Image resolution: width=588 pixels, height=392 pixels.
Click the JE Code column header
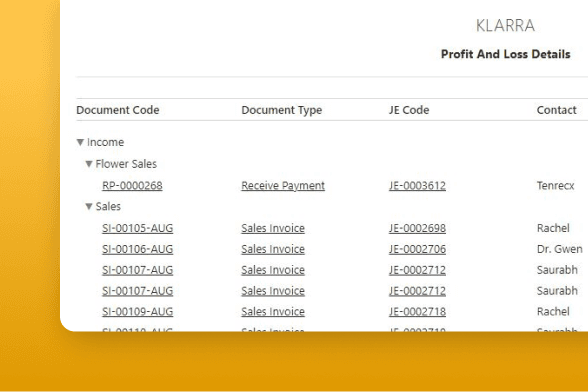click(x=409, y=110)
